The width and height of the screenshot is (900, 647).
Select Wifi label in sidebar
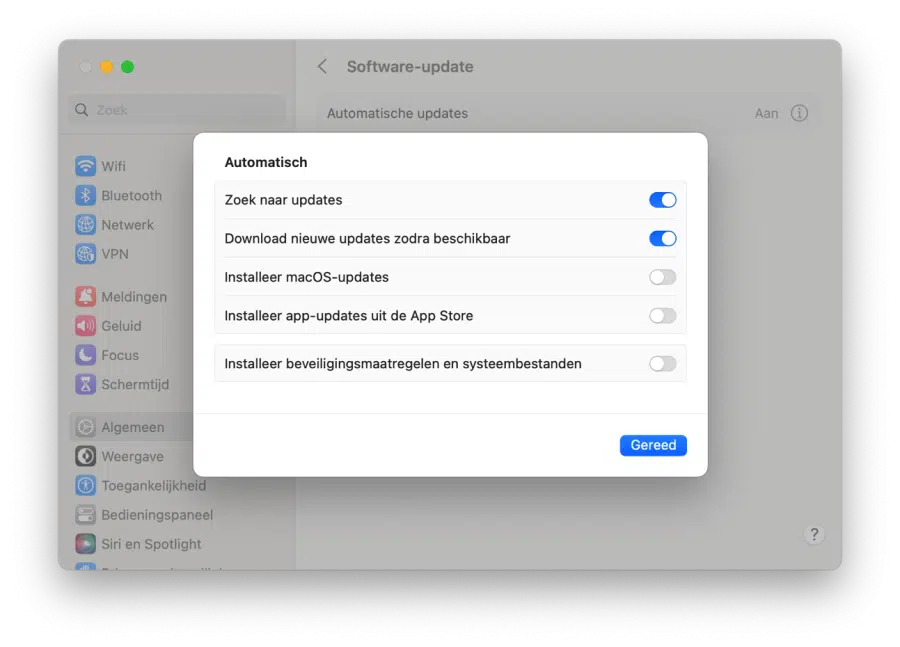pyautogui.click(x=114, y=166)
